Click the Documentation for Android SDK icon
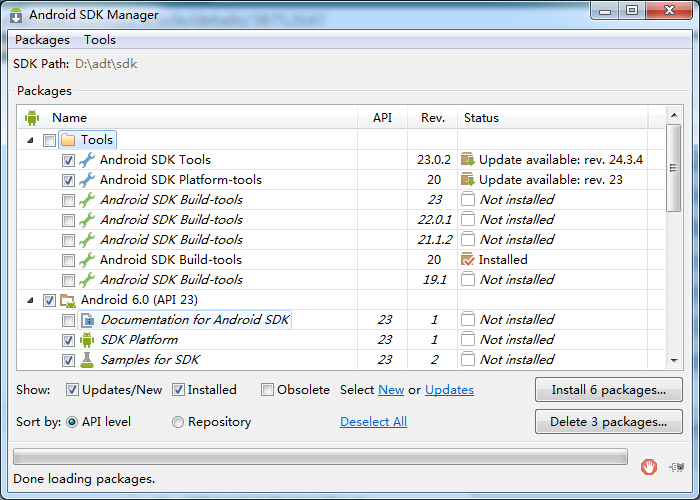The width and height of the screenshot is (700, 500). tap(88, 320)
